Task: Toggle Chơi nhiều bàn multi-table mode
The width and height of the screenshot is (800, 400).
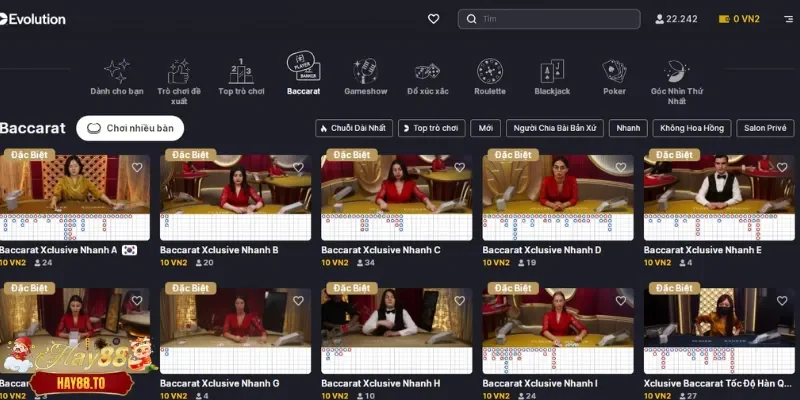Action: 130,128
